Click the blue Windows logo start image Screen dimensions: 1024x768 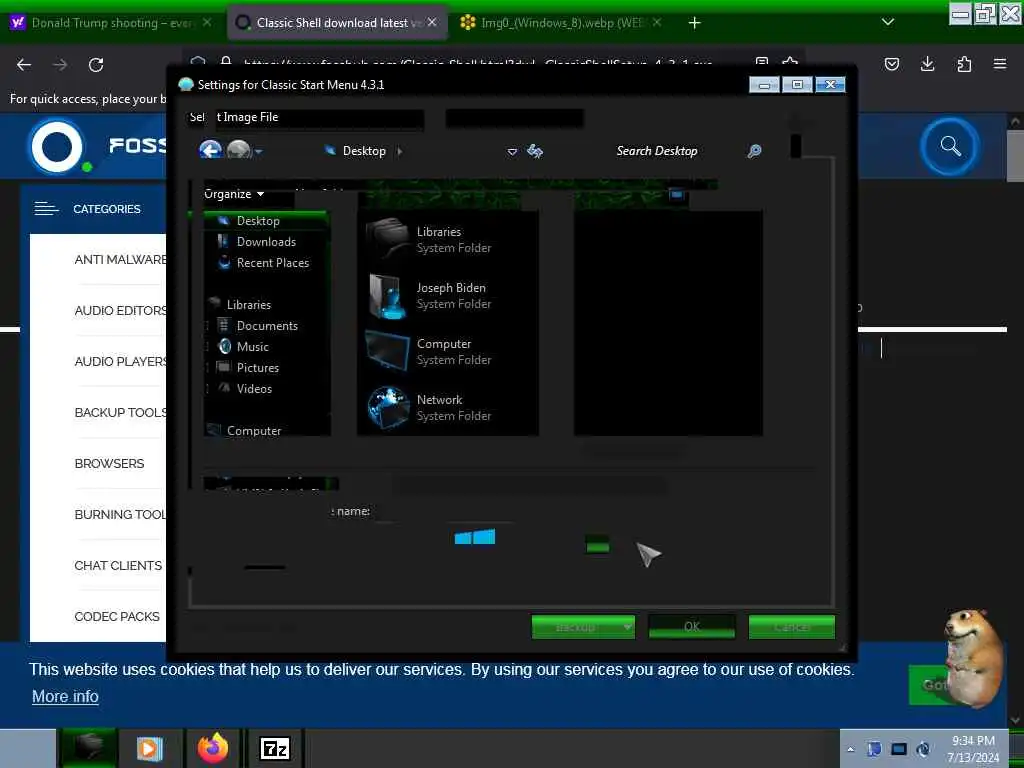(475, 537)
